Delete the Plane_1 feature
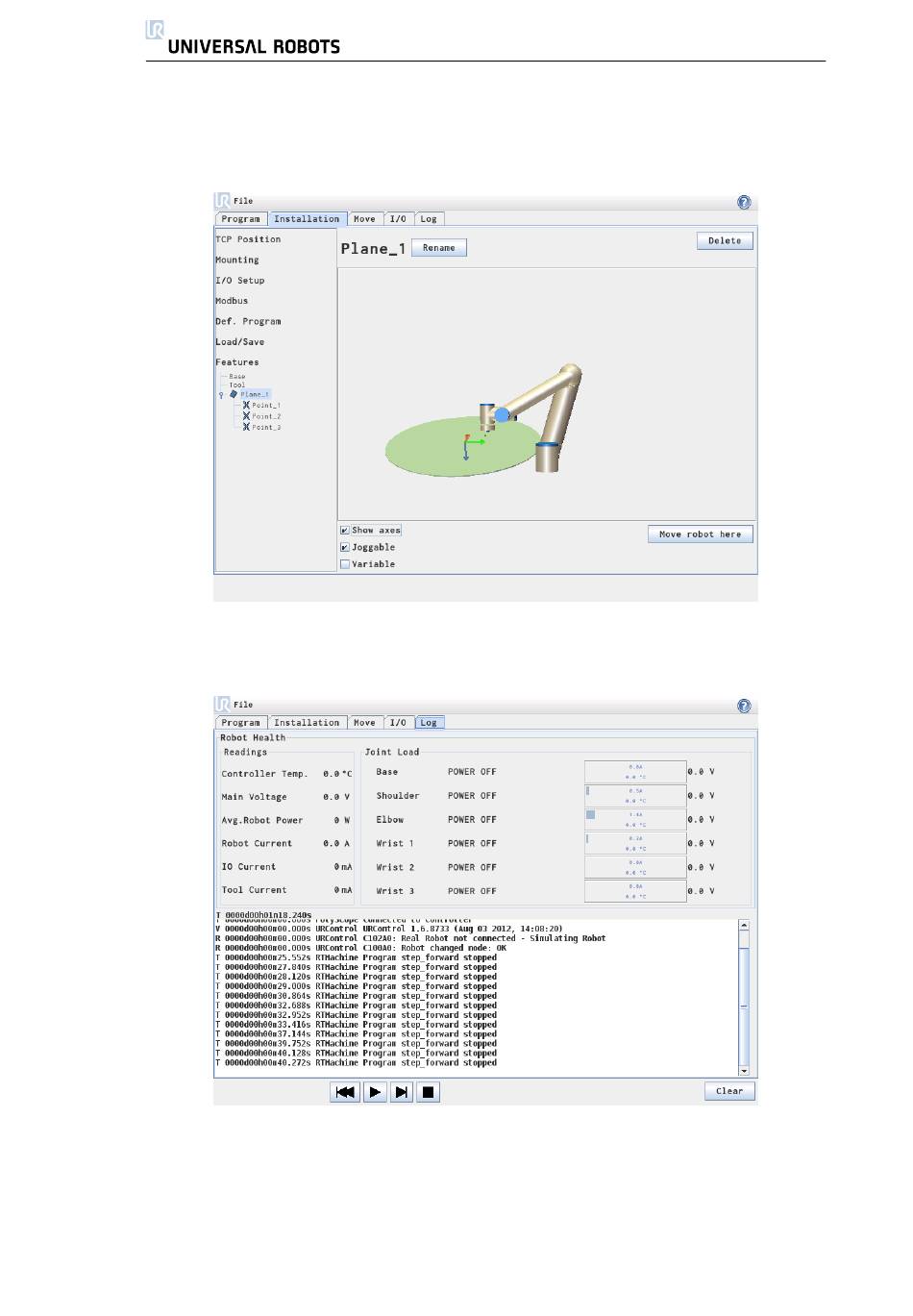The height and width of the screenshot is (1316, 913). (x=725, y=241)
